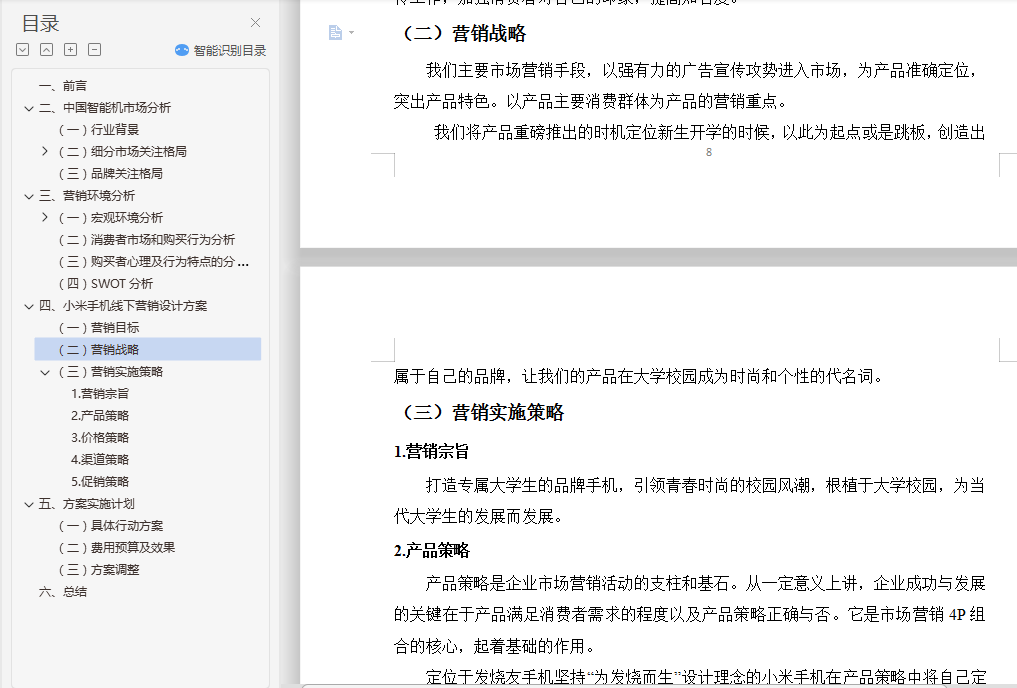This screenshot has height=688, width=1017.
Task: Open (三)购买者心理及行为特点的分… entry
Action: pyautogui.click(x=154, y=262)
